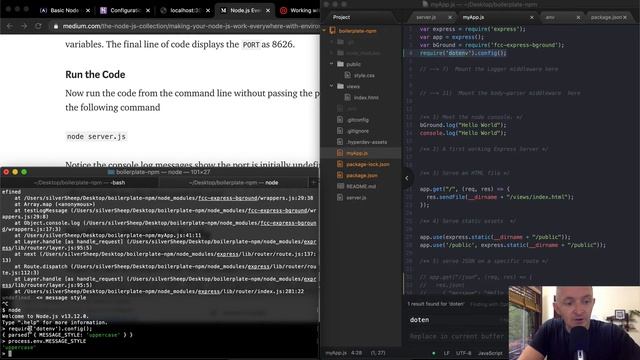Open package-lock.json in the project tree

(368, 164)
